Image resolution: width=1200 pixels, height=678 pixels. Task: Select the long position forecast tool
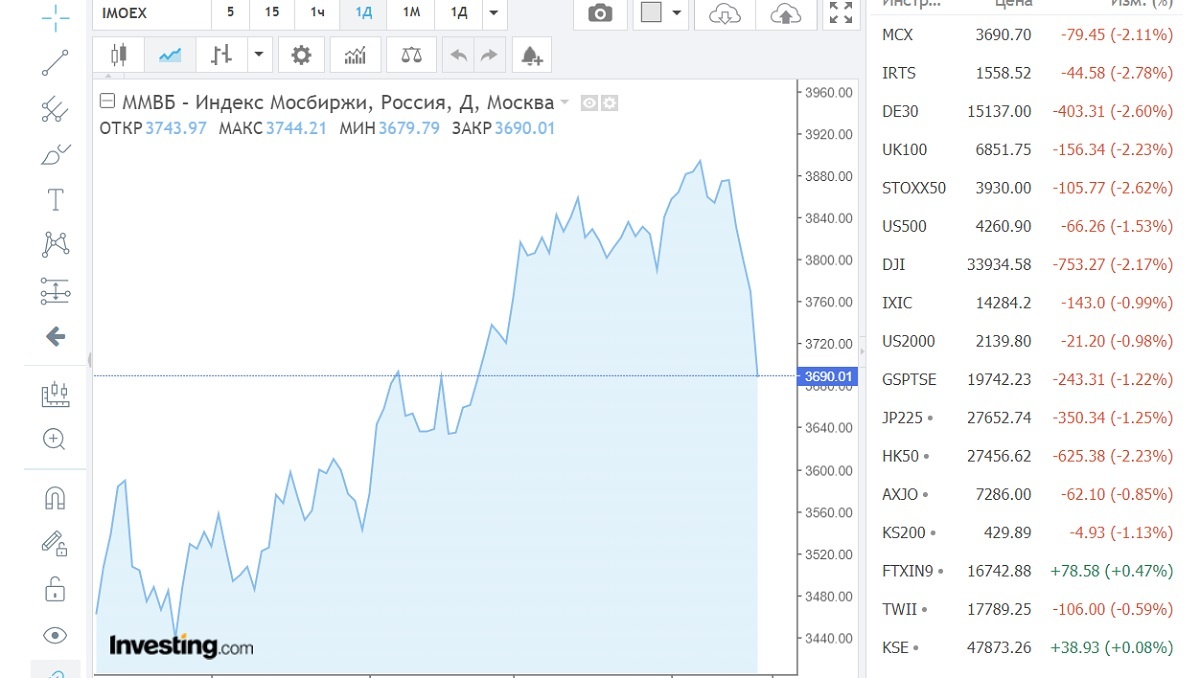55,291
